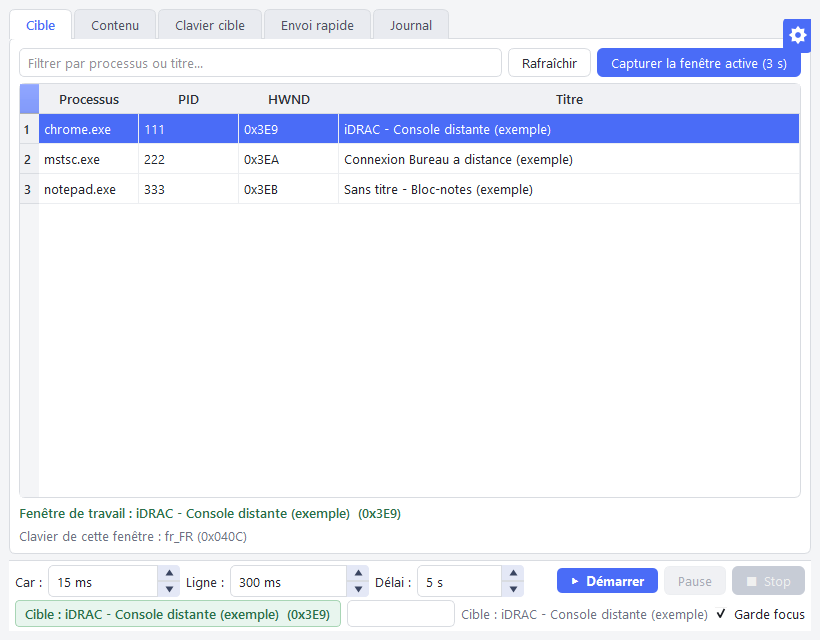
Task: Select the notepad.exe process cell
Action: click(88, 189)
